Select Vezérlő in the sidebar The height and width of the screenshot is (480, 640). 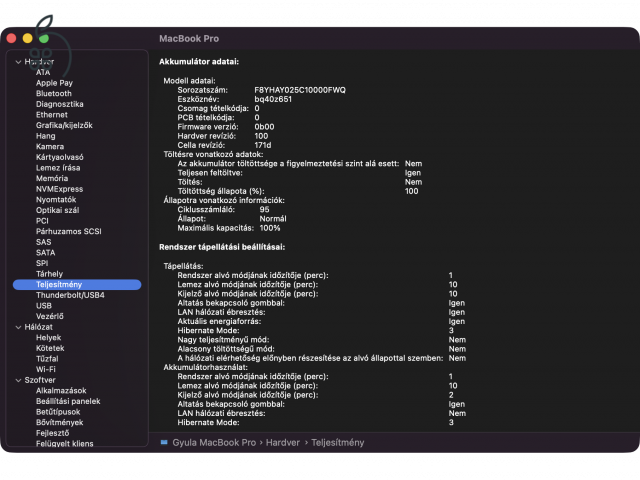50,316
